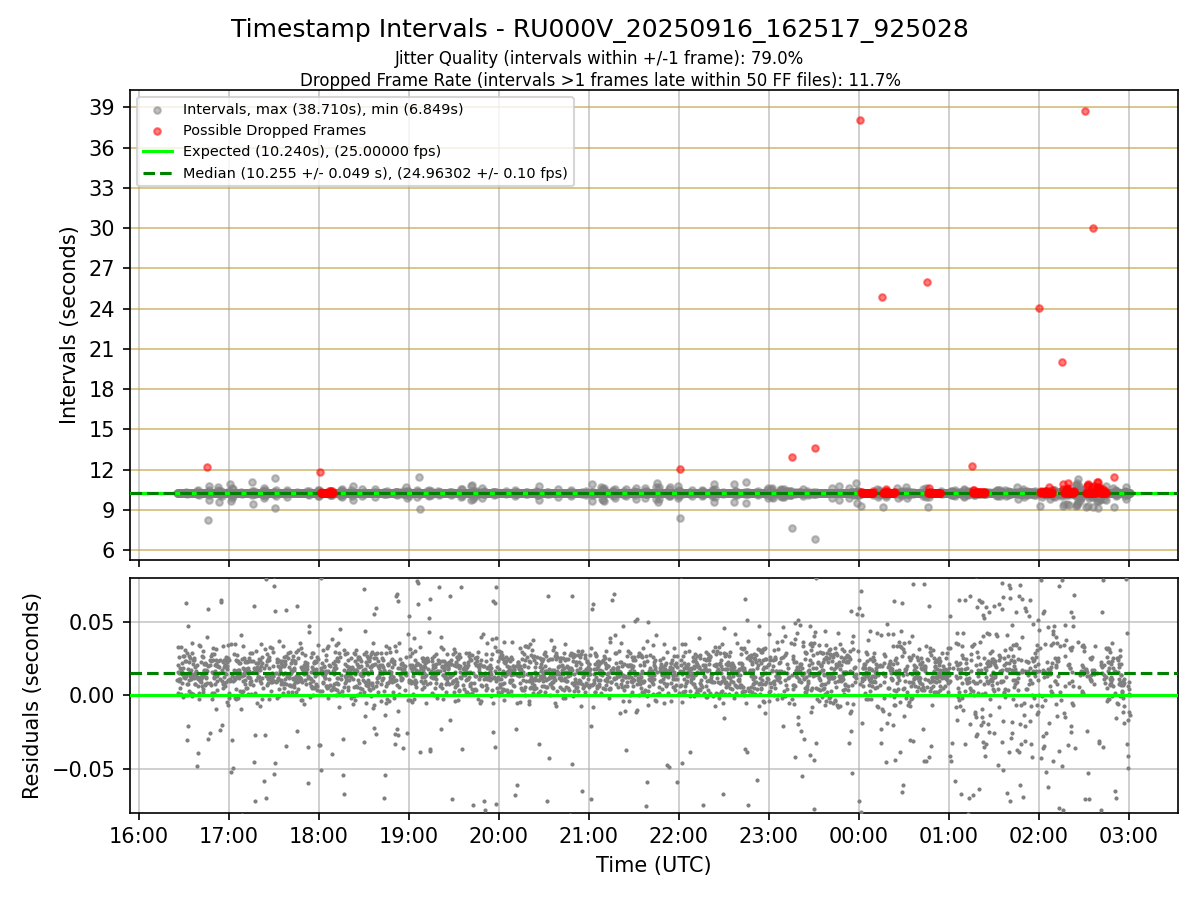Click the '23:00' time tick label
Viewport: 1200px width, 900px height.
coord(769,835)
